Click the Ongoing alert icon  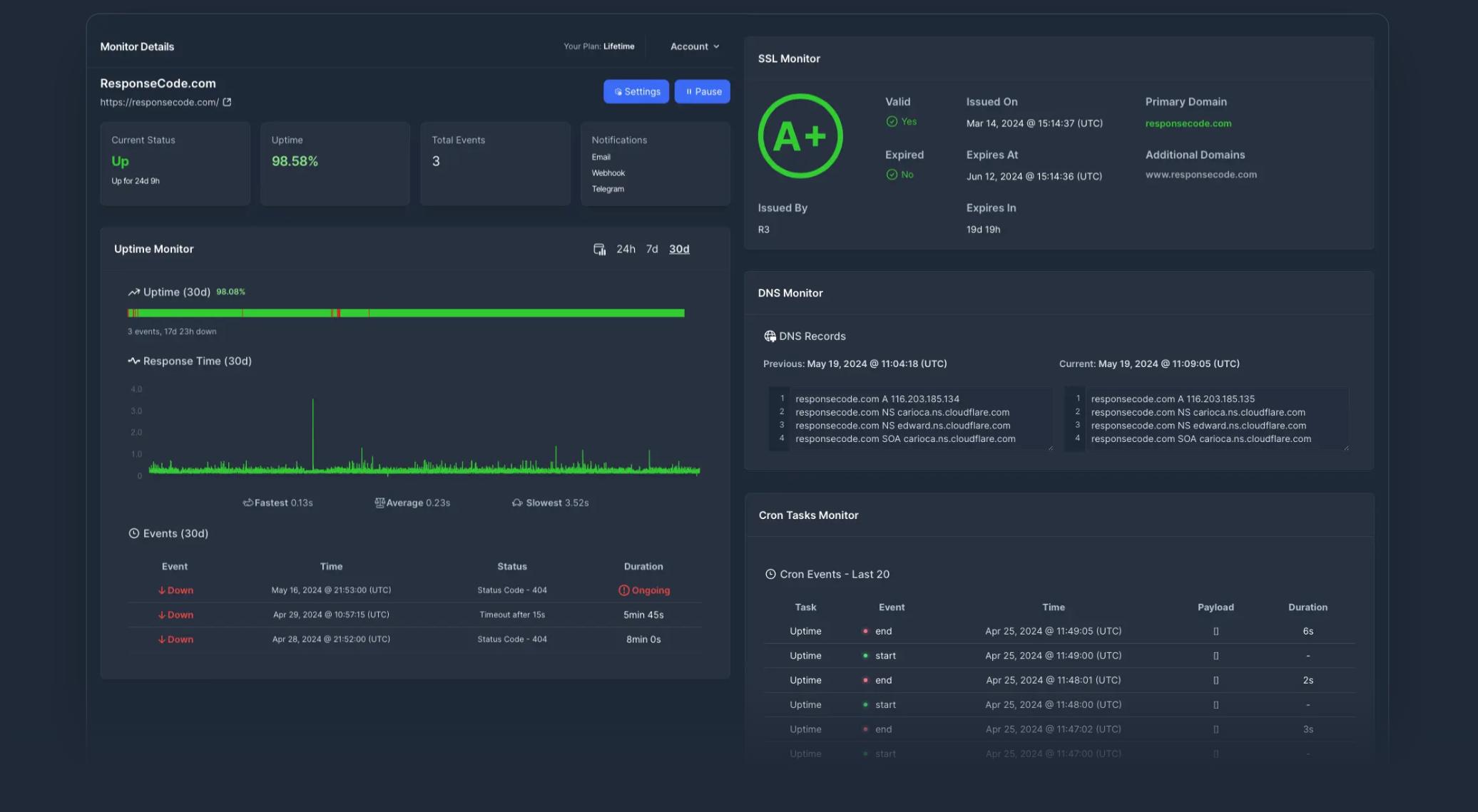click(623, 590)
